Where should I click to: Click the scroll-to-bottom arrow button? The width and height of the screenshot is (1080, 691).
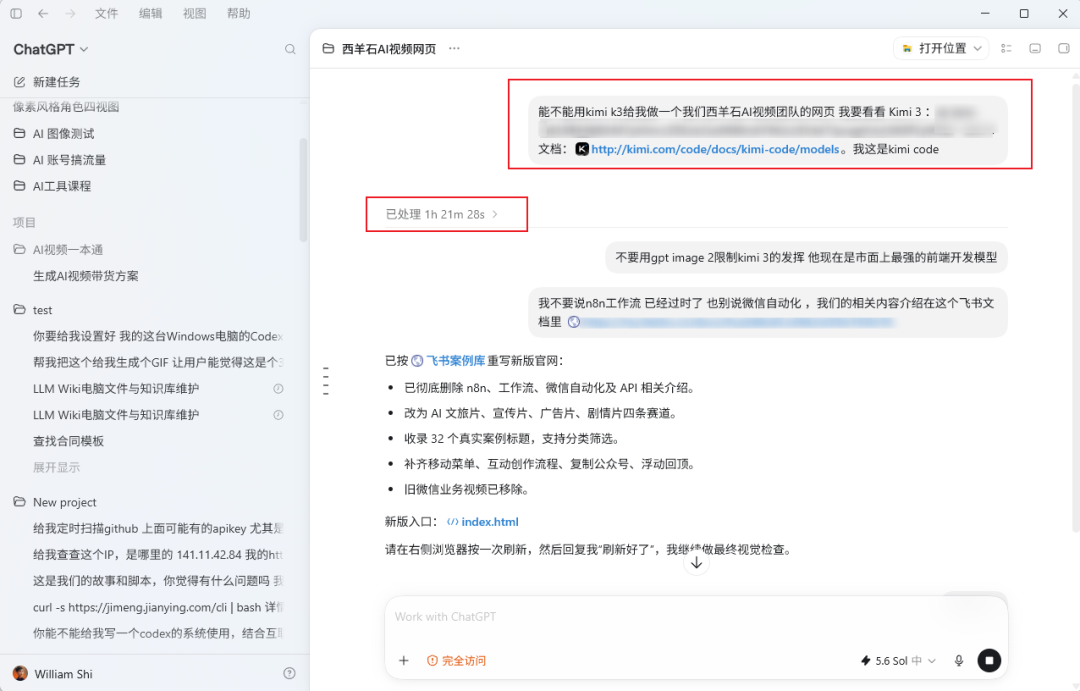(696, 563)
